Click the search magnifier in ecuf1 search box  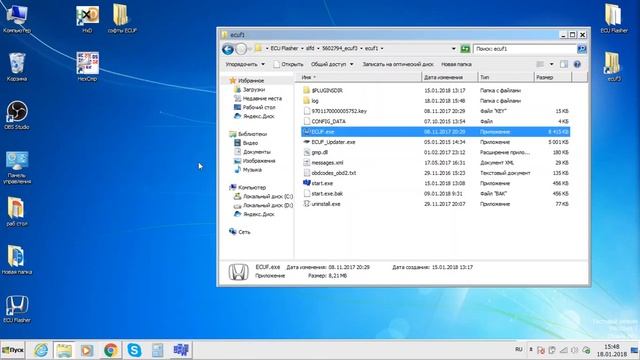582,49
